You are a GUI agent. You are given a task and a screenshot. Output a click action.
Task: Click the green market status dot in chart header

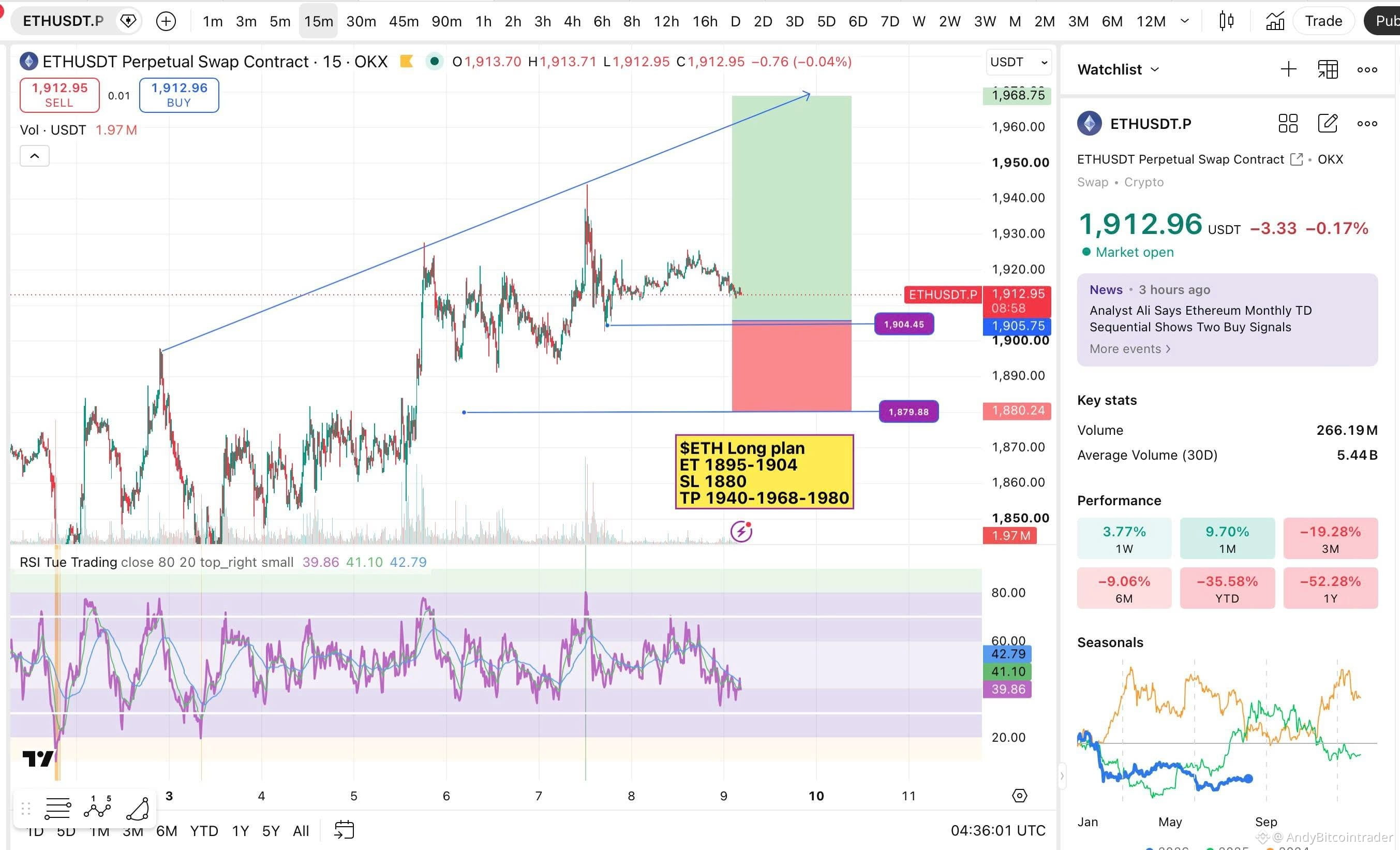[x=434, y=61]
